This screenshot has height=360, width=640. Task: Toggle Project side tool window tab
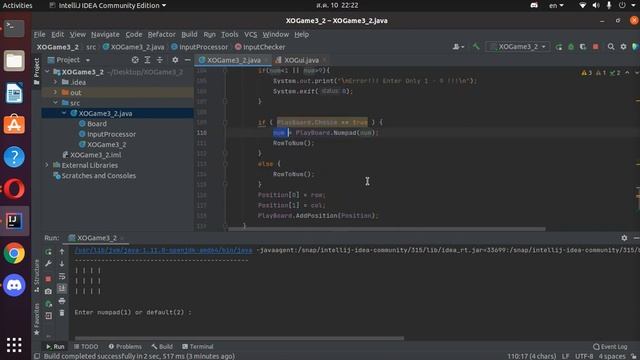[36, 71]
